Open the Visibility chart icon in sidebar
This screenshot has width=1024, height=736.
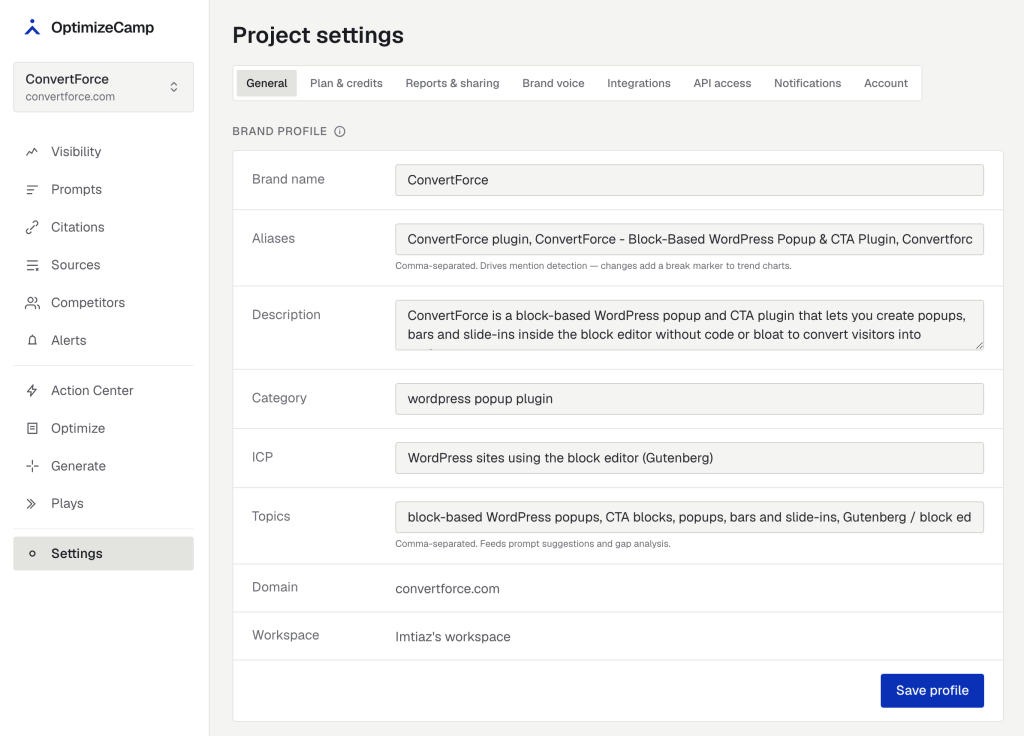[32, 152]
